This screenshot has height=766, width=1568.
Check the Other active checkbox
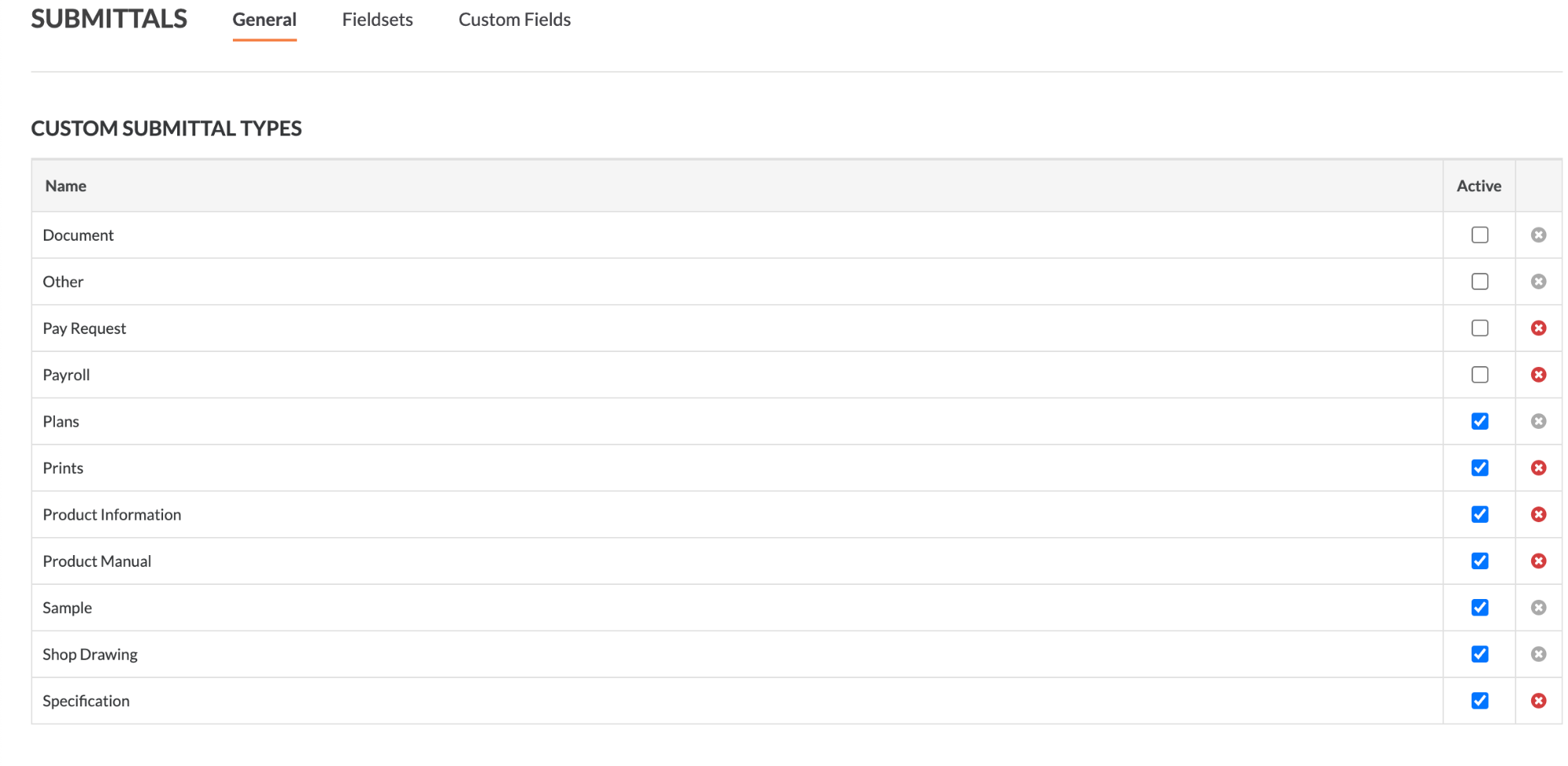[x=1479, y=281]
